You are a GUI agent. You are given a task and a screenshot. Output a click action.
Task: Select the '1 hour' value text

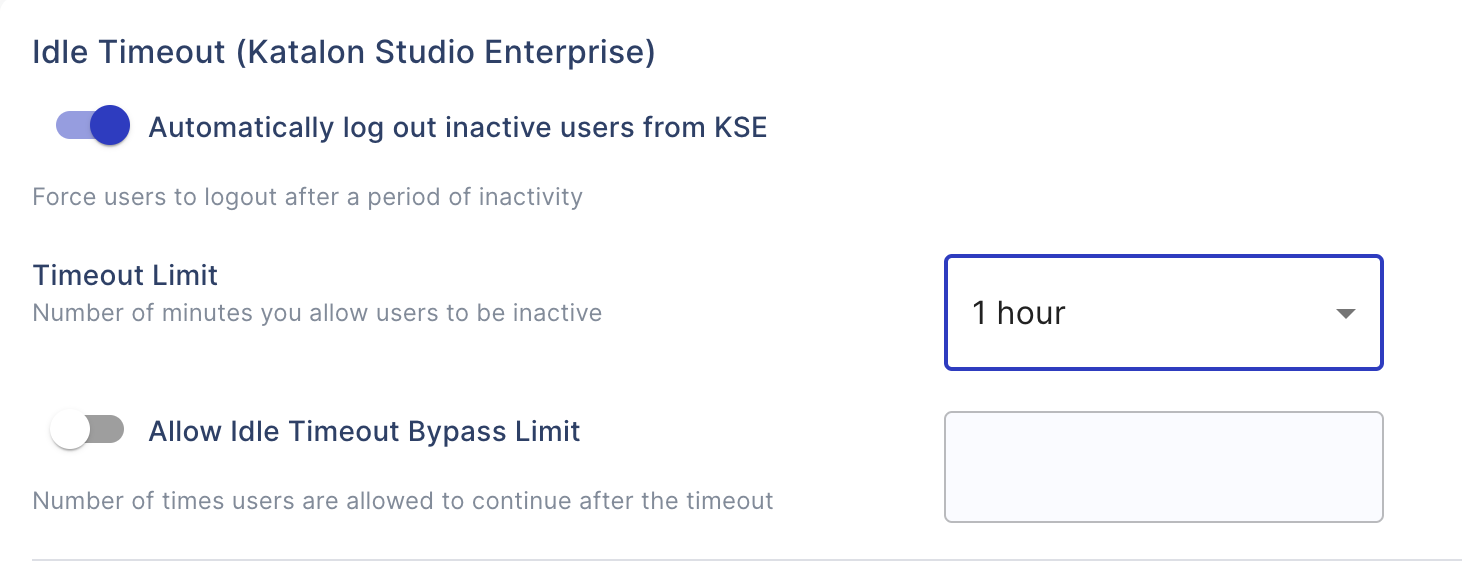(x=1018, y=313)
